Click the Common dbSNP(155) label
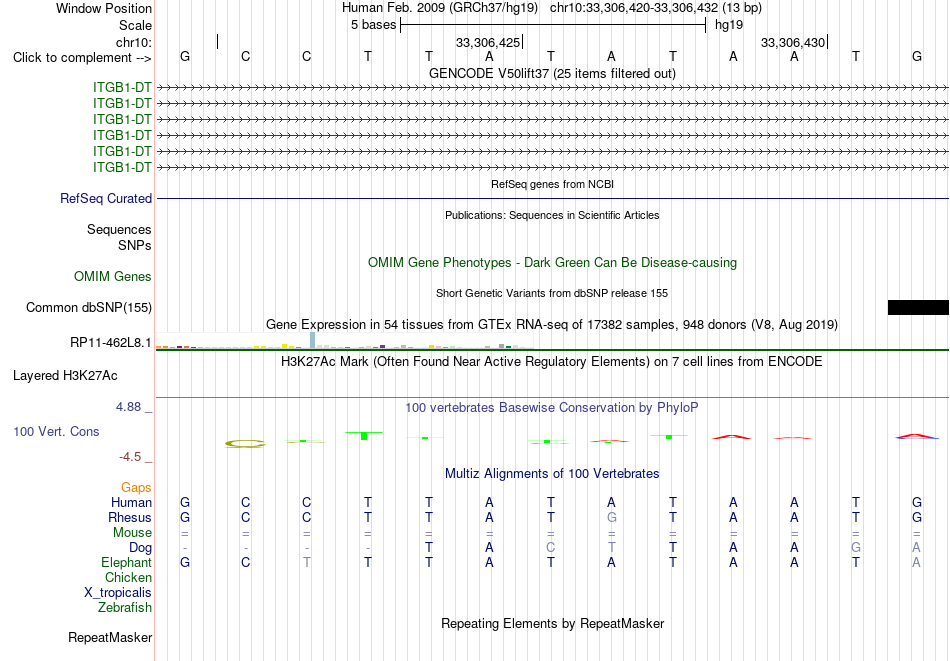Image resolution: width=950 pixels, height=661 pixels. 89,308
